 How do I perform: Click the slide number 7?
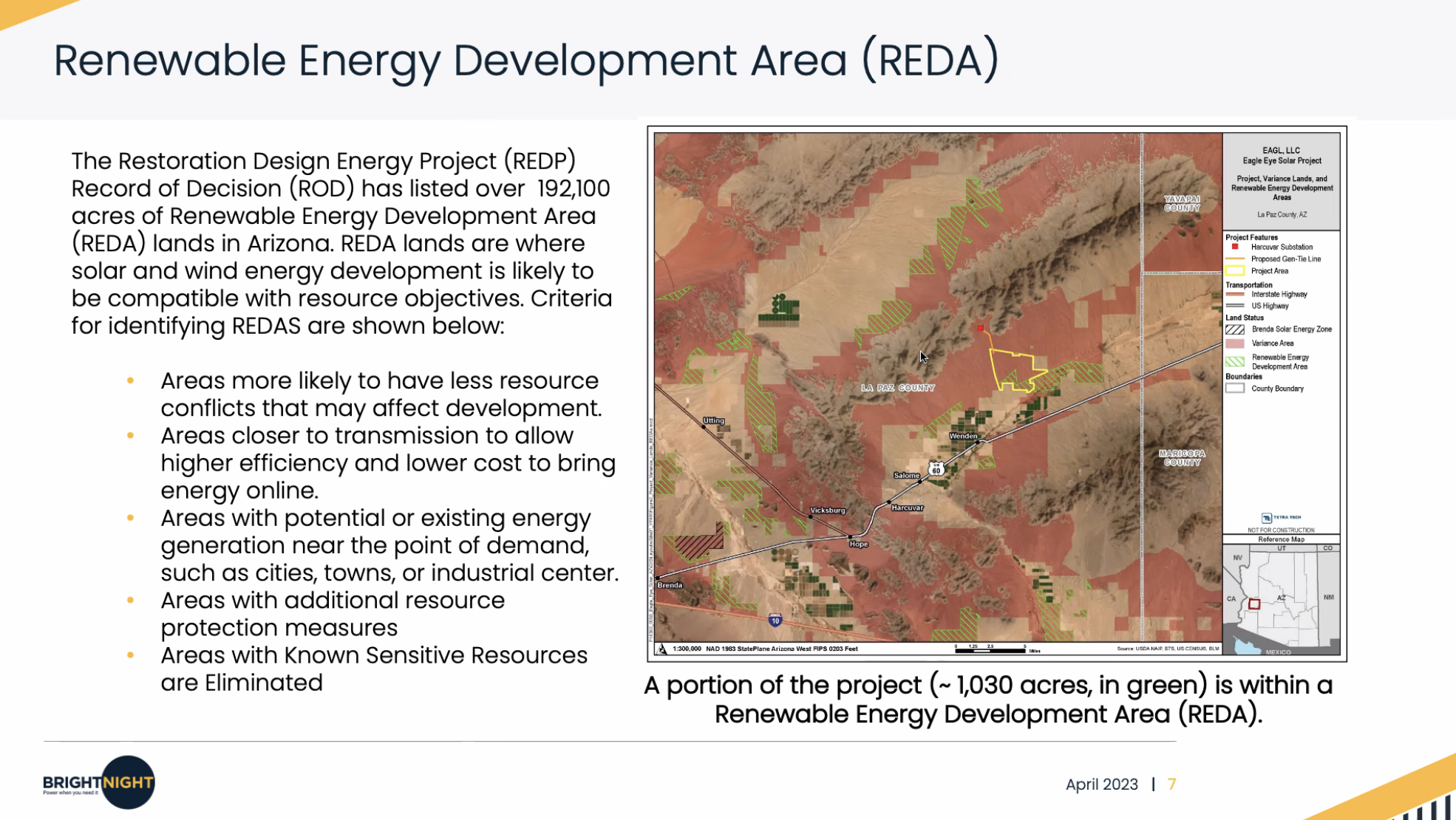(1171, 785)
